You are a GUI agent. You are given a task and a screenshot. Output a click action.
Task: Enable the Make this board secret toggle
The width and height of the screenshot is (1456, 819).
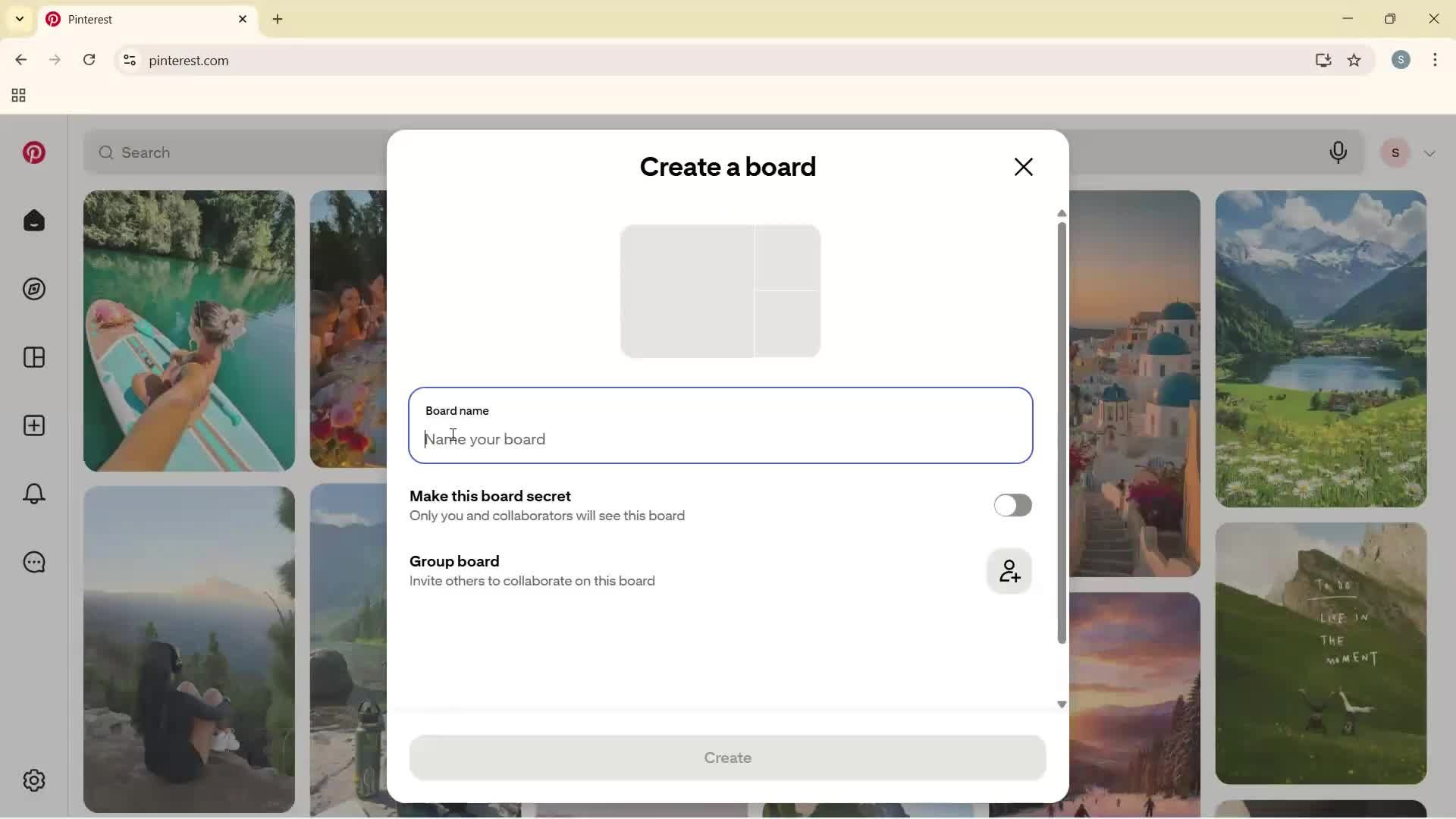tap(1013, 505)
